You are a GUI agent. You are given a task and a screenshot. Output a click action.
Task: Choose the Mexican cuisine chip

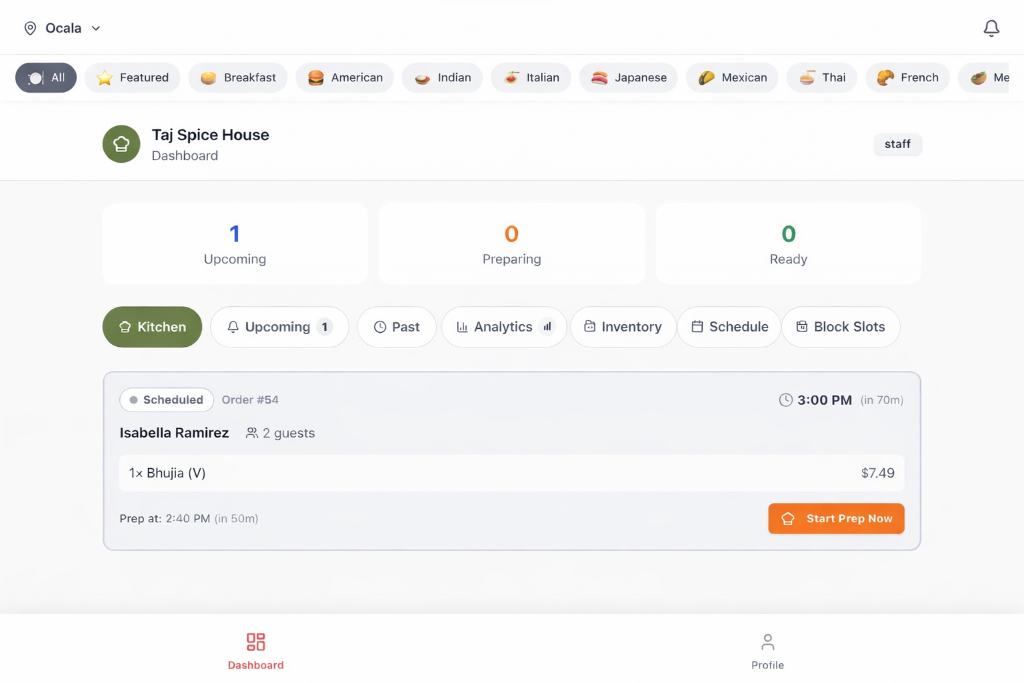tap(732, 78)
